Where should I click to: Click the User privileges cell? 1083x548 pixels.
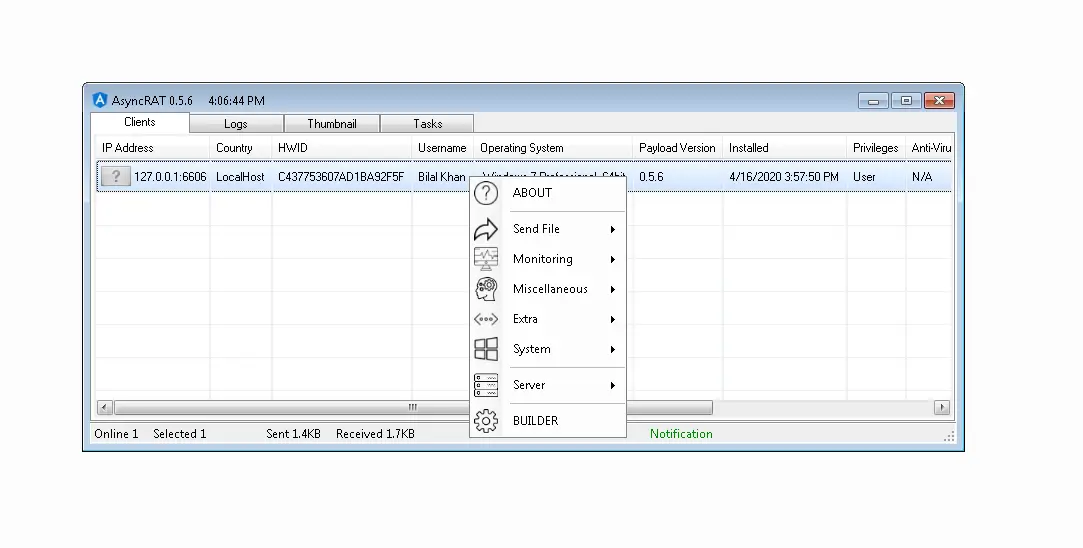(864, 177)
